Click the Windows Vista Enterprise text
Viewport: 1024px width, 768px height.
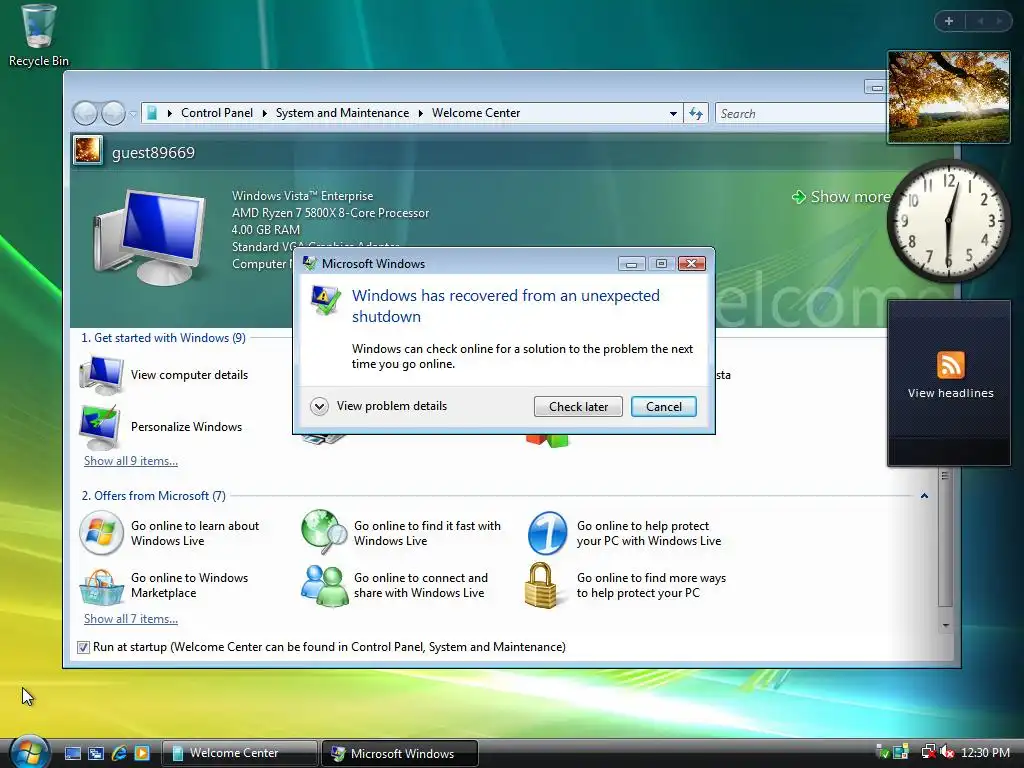pos(302,196)
